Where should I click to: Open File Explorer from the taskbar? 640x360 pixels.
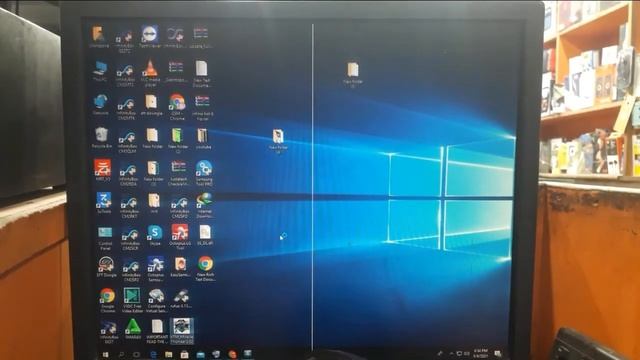pyautogui.click(x=169, y=355)
